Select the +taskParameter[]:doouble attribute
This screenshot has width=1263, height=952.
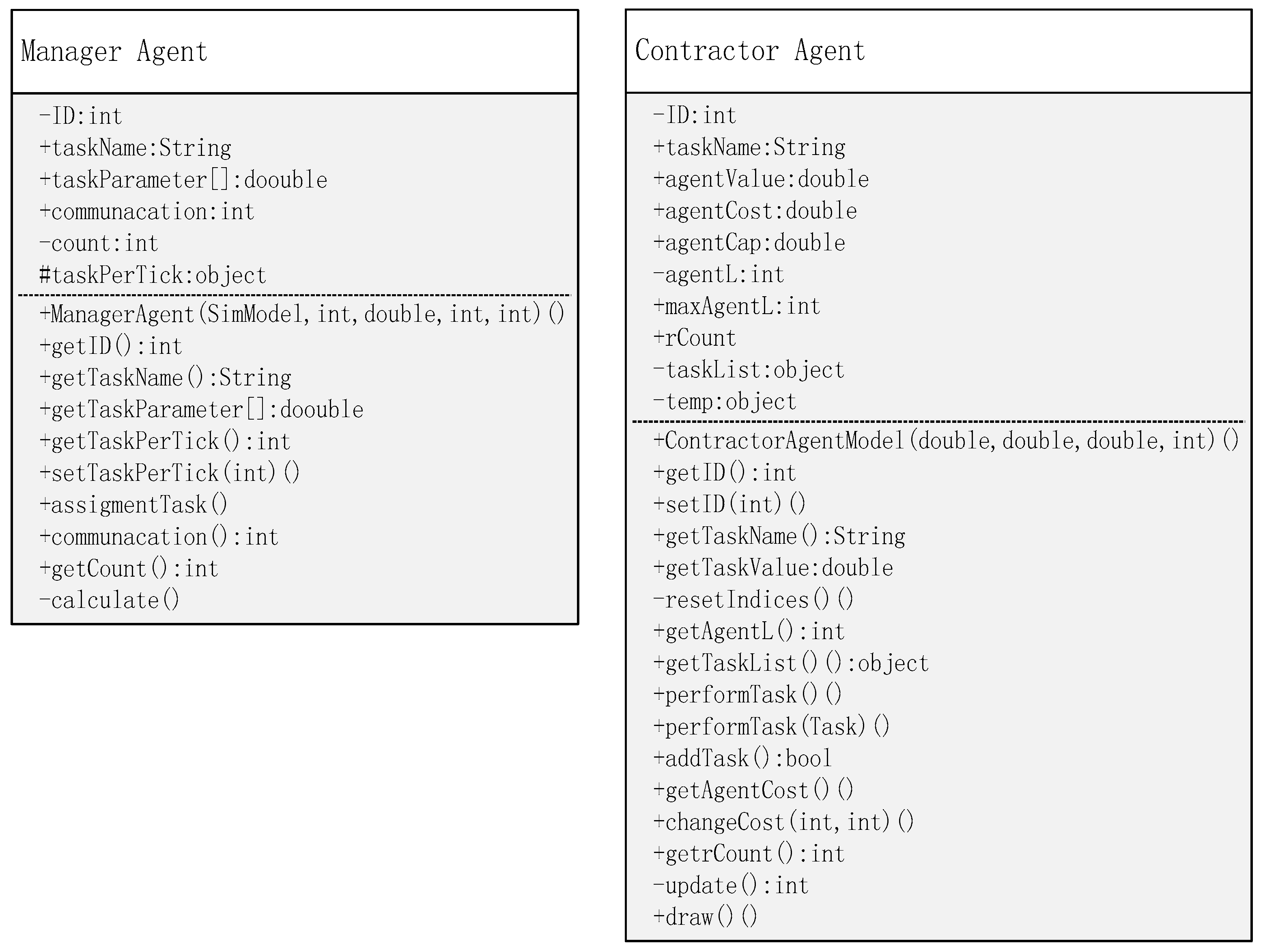tap(183, 180)
